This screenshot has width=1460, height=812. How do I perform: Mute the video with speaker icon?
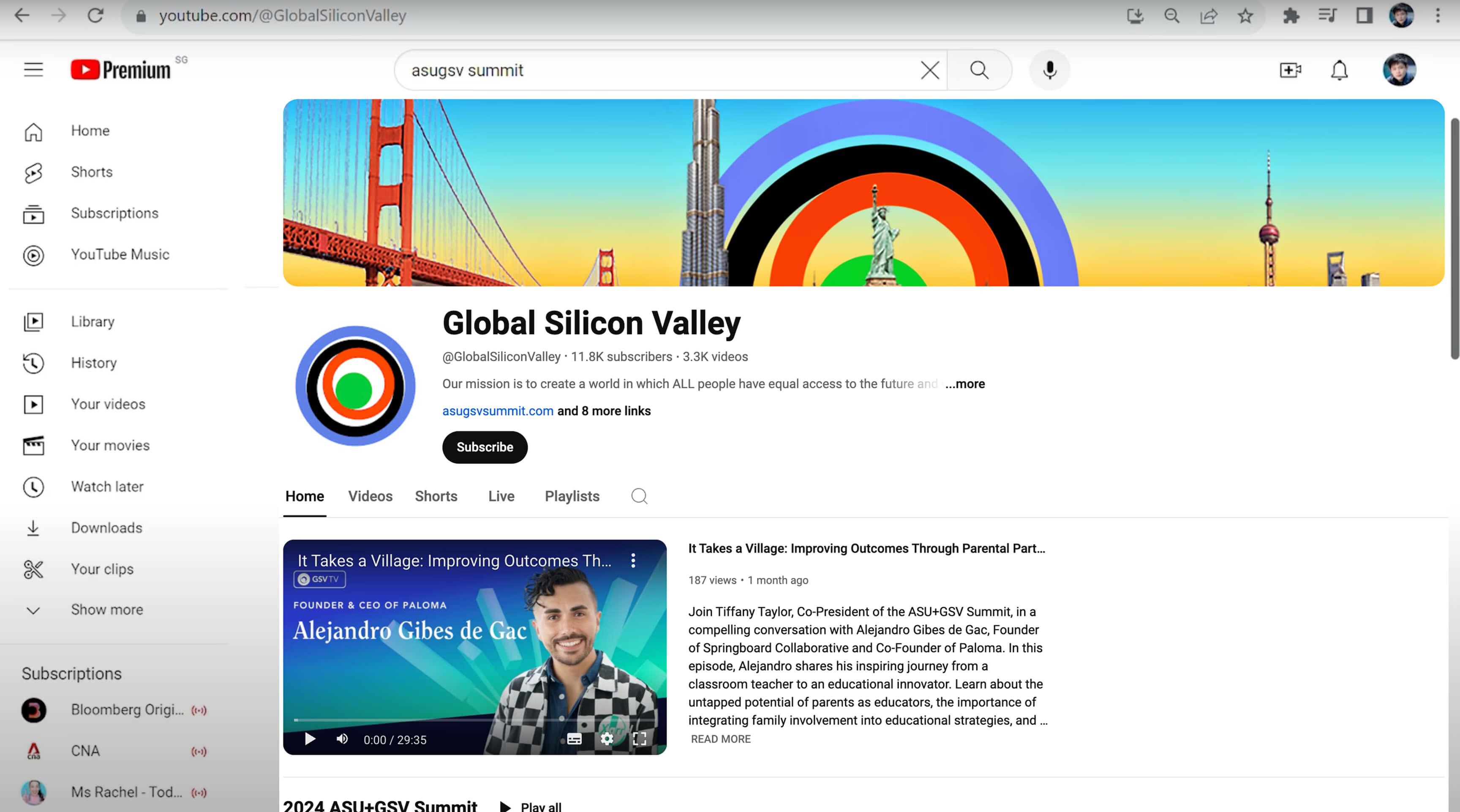click(342, 739)
